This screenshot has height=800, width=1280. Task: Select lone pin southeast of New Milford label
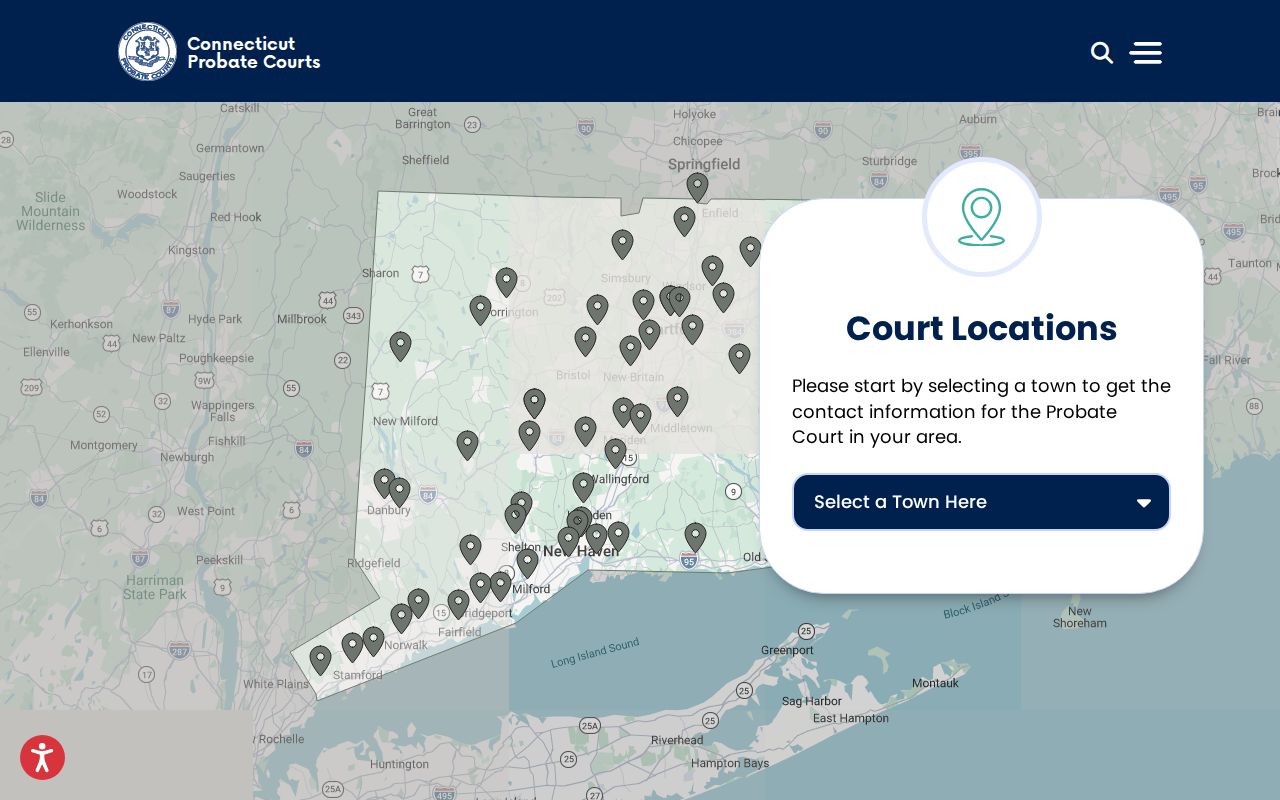[x=467, y=445]
